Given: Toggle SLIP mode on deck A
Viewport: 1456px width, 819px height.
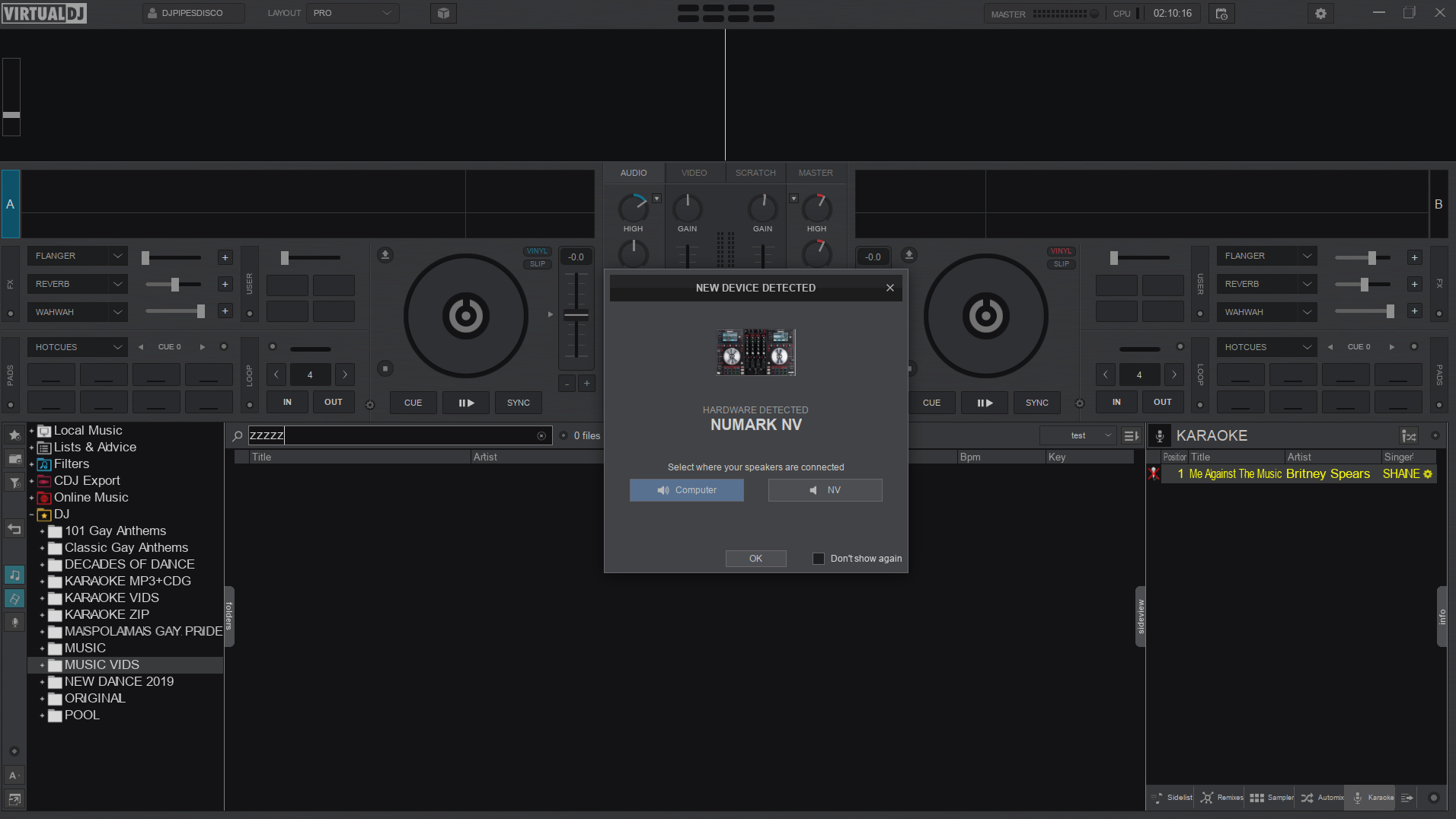Looking at the screenshot, I should [537, 264].
